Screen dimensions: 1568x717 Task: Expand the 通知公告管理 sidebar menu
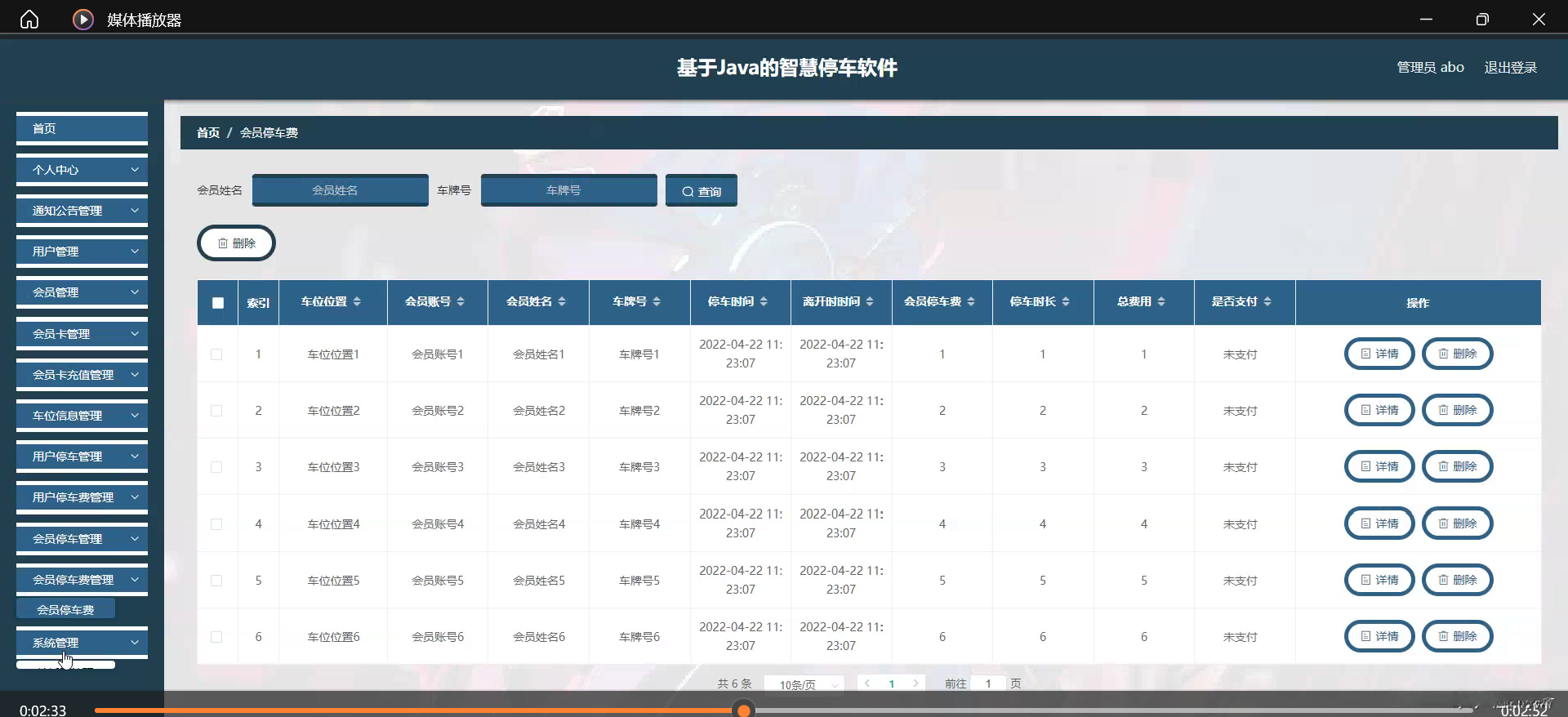(82, 211)
